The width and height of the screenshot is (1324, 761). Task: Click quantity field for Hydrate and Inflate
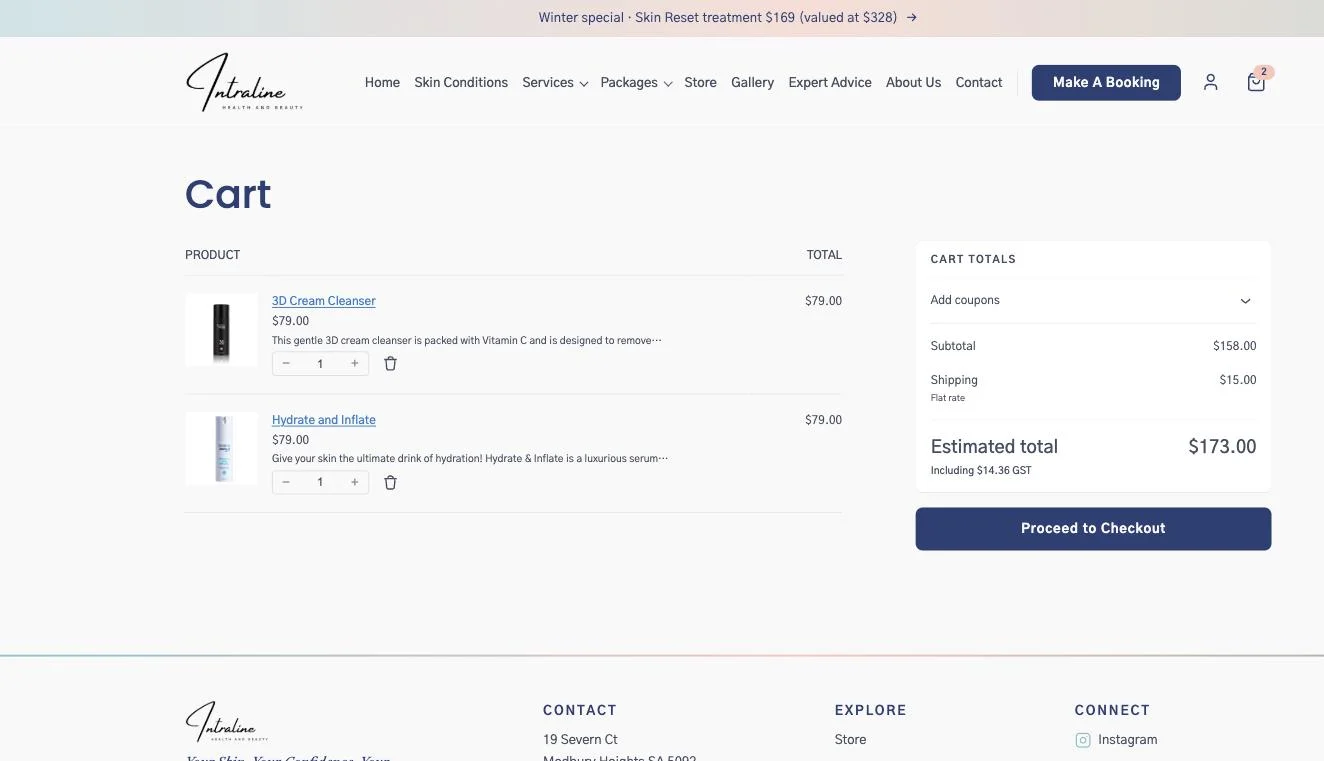coord(320,483)
